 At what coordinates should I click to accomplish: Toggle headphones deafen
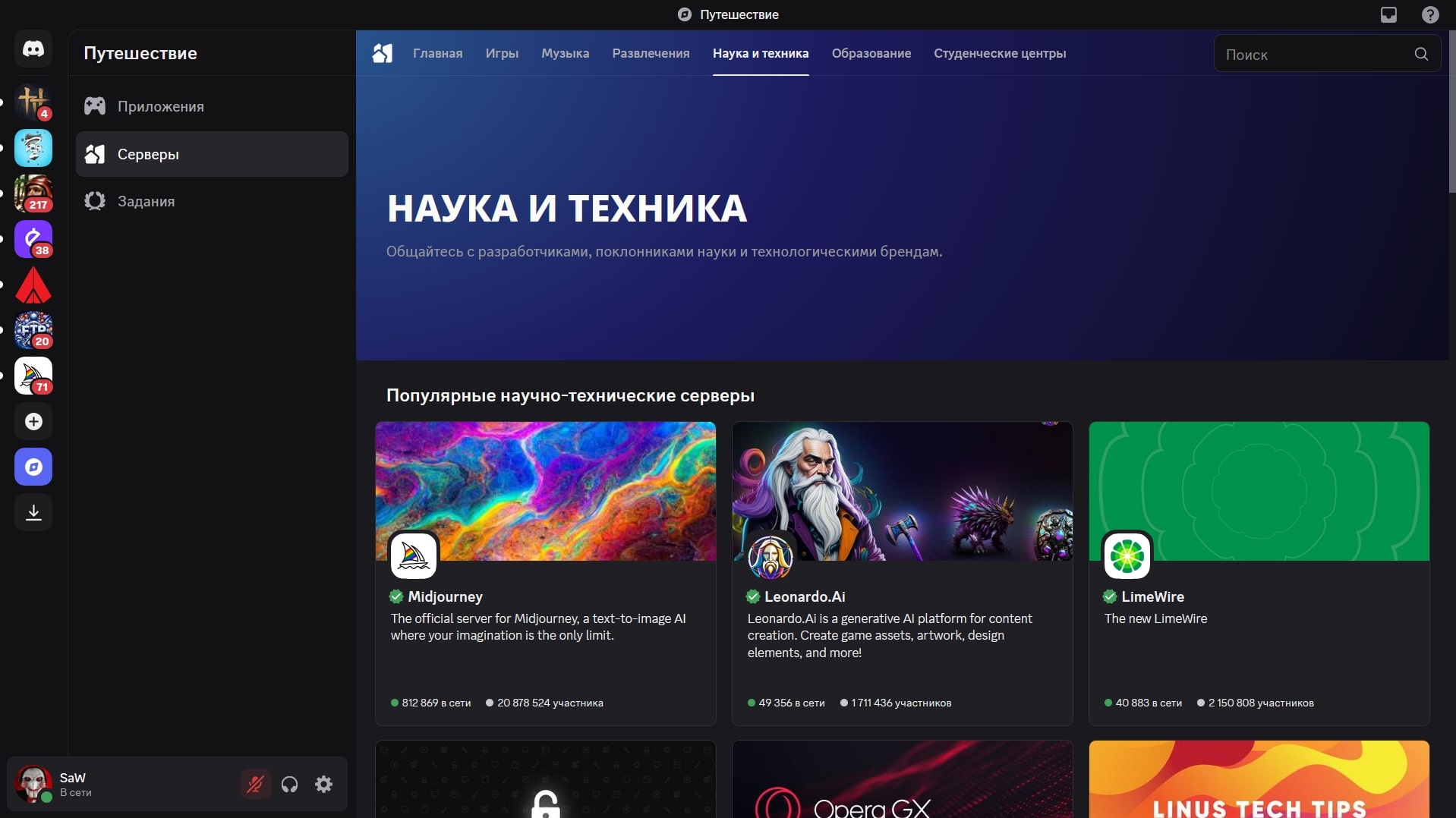289,784
